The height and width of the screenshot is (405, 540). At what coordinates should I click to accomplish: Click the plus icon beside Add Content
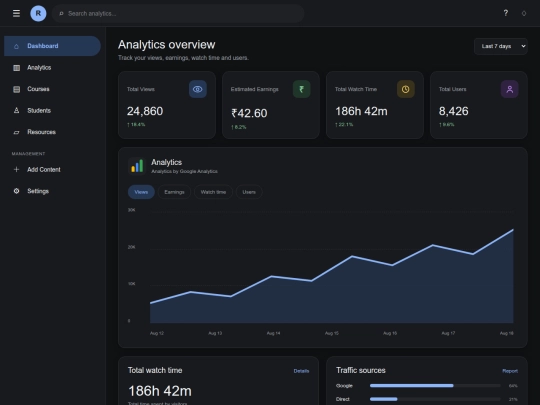(16, 169)
